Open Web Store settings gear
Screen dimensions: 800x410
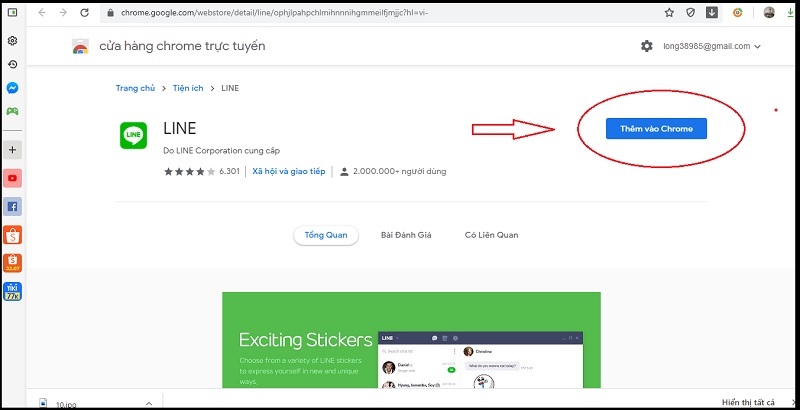coord(646,46)
